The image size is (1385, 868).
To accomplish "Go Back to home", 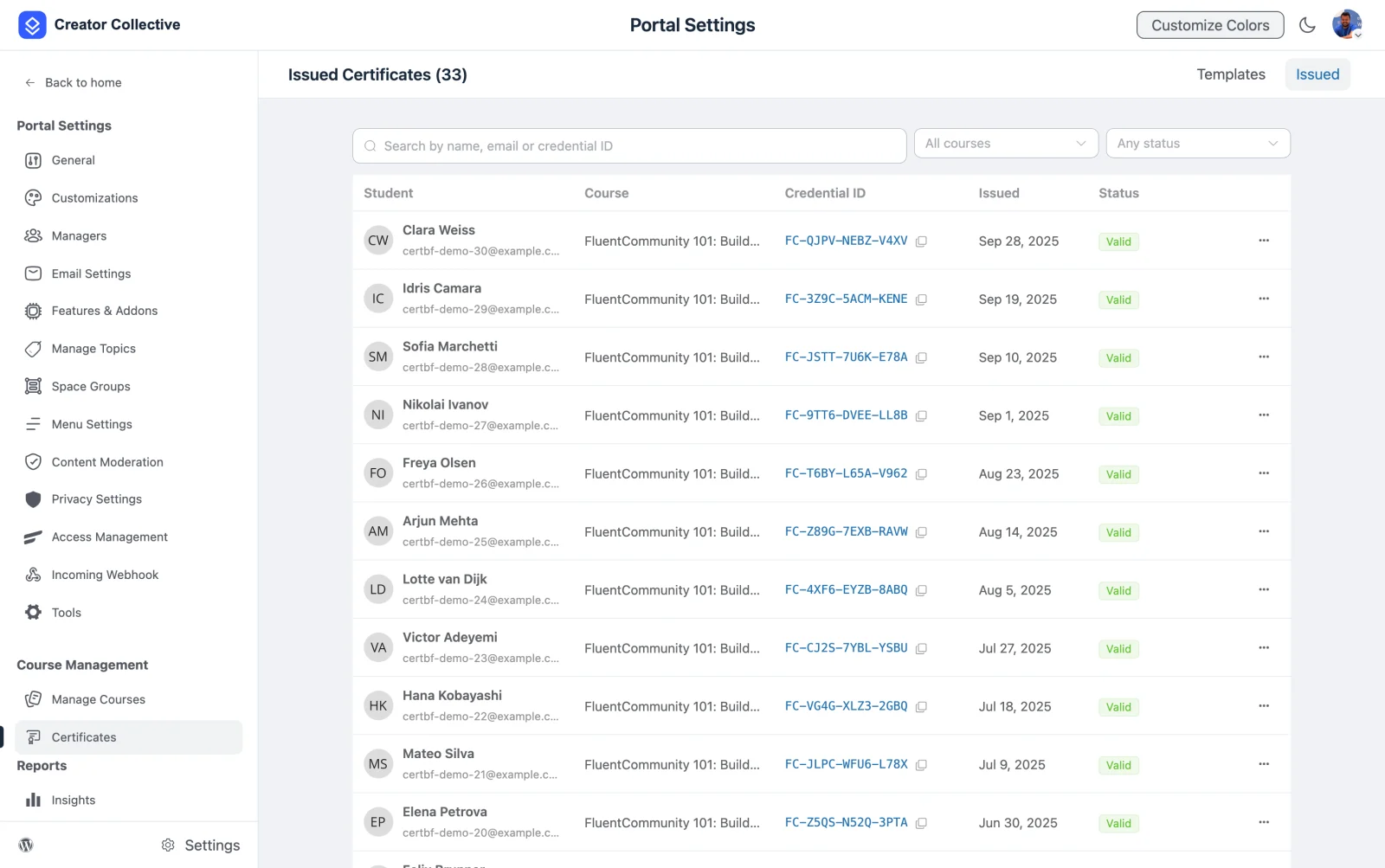I will 74,82.
